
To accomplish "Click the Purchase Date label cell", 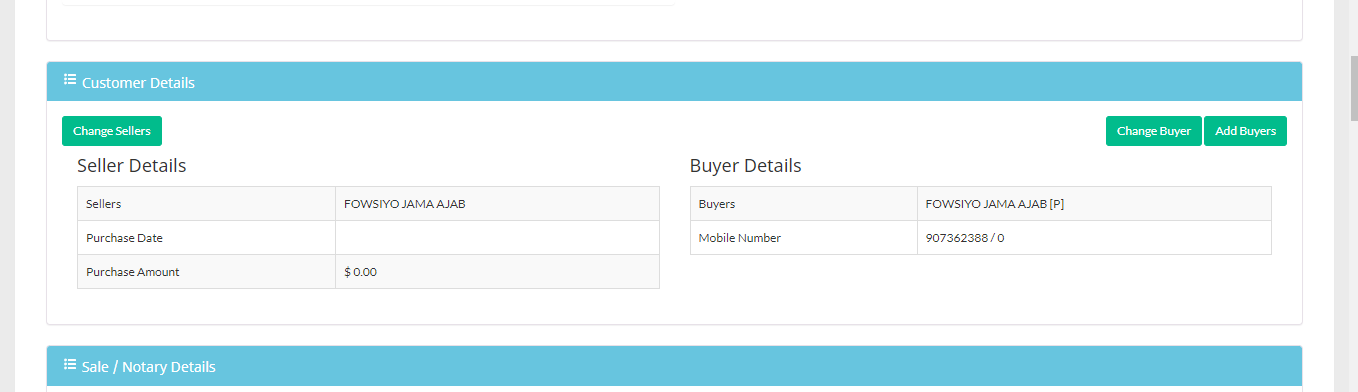I will pyautogui.click(x=206, y=238).
